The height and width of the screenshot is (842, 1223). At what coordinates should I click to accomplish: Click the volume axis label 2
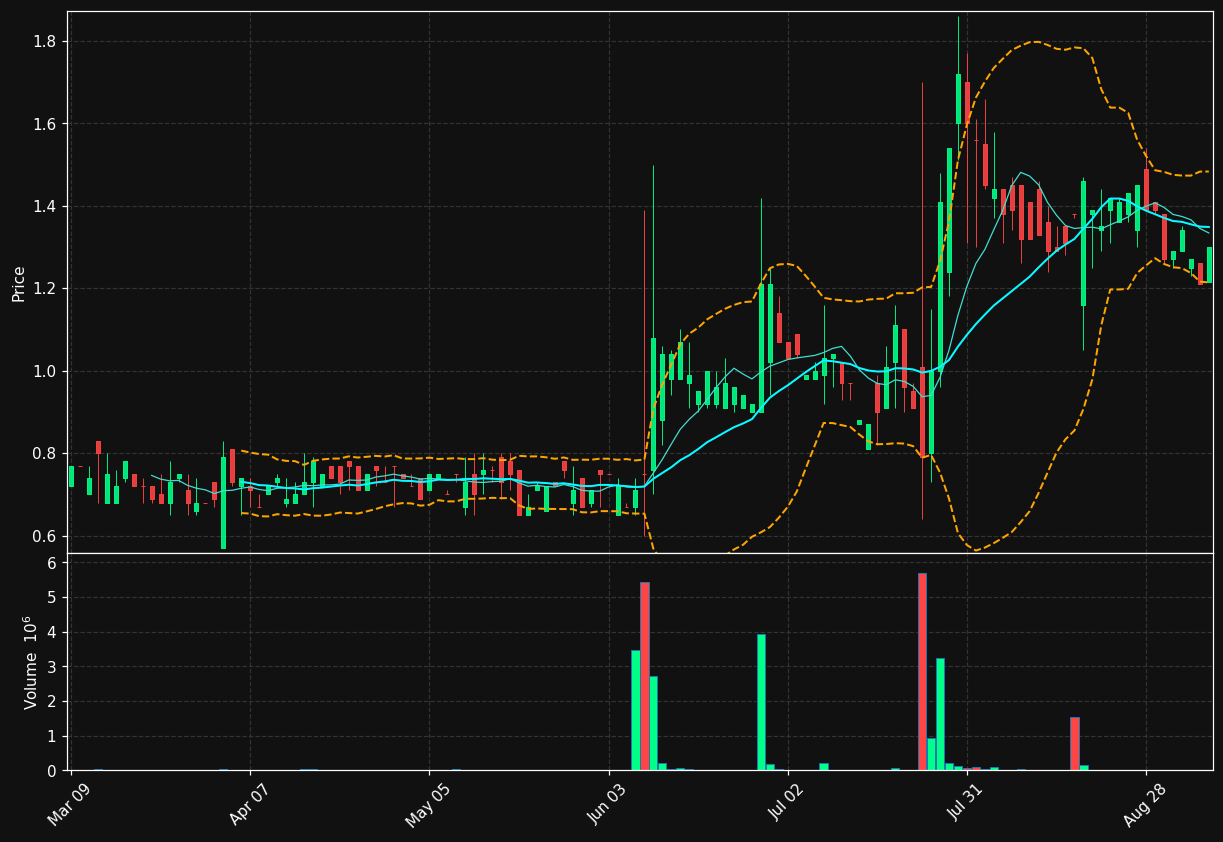54,702
